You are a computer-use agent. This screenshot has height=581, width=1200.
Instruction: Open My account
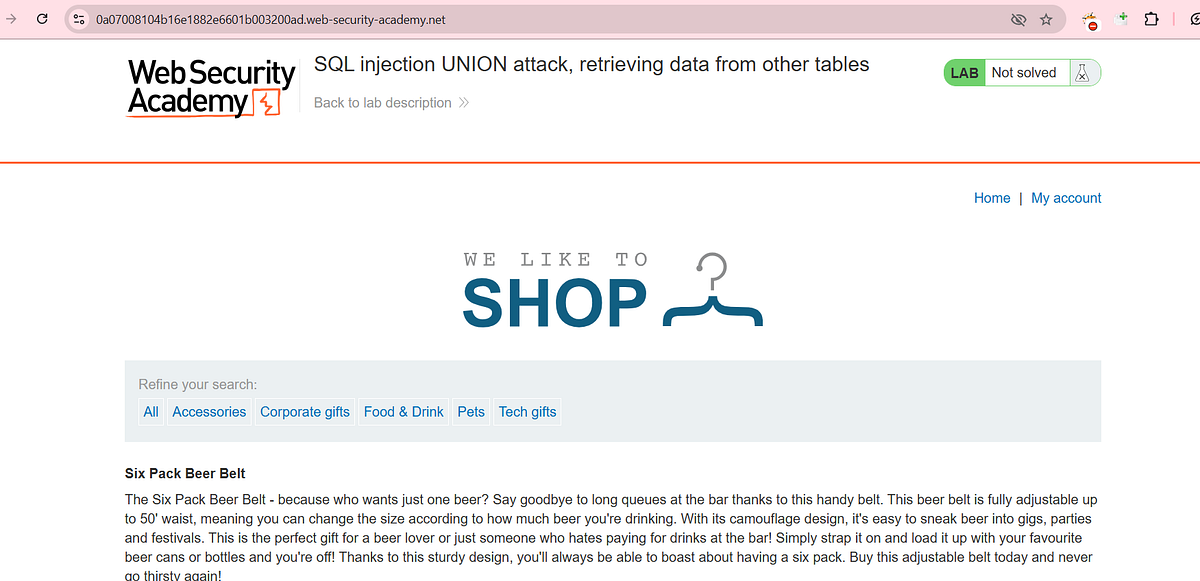click(1066, 198)
